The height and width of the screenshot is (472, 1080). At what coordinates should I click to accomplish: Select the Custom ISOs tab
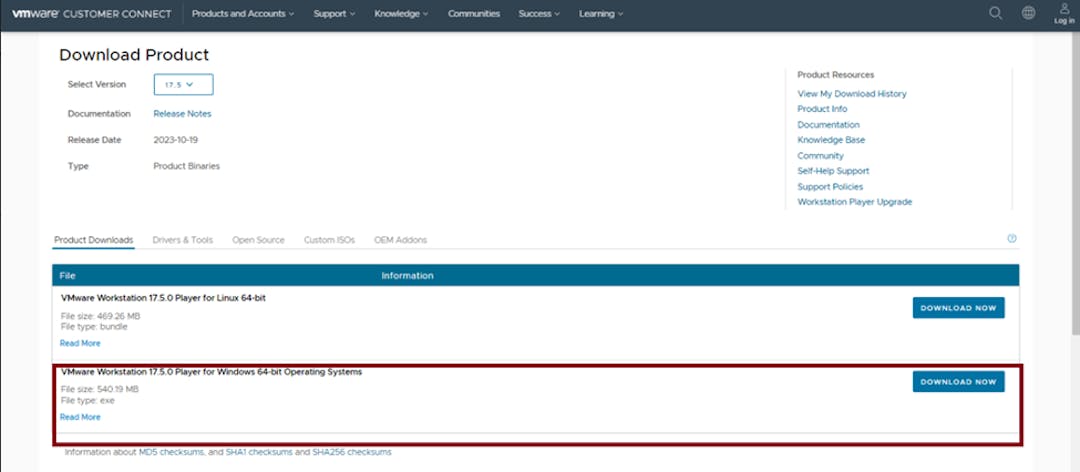[329, 240]
